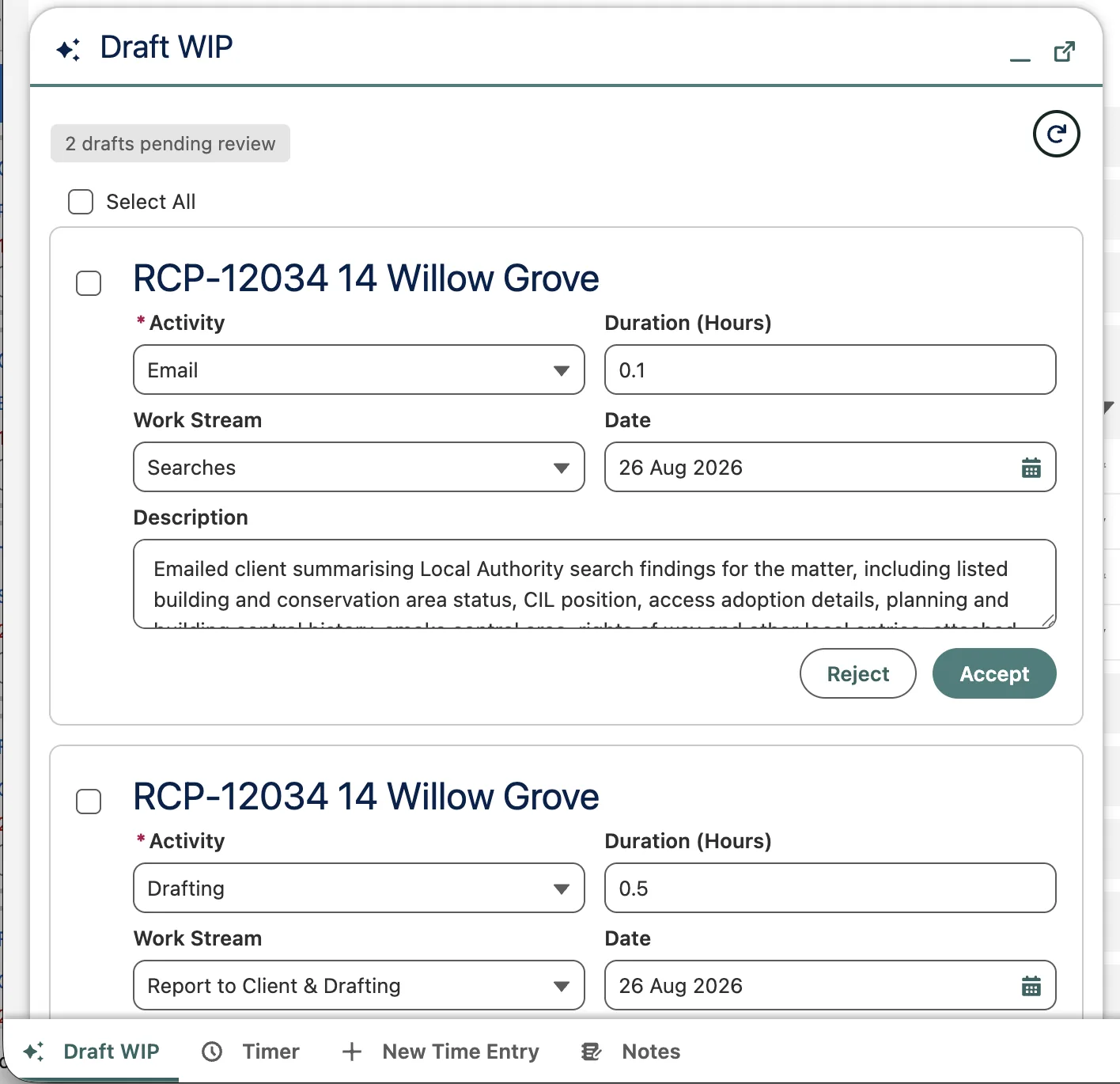Switch to the Draft WIP tab
This screenshot has width=1120, height=1084.
92,1052
